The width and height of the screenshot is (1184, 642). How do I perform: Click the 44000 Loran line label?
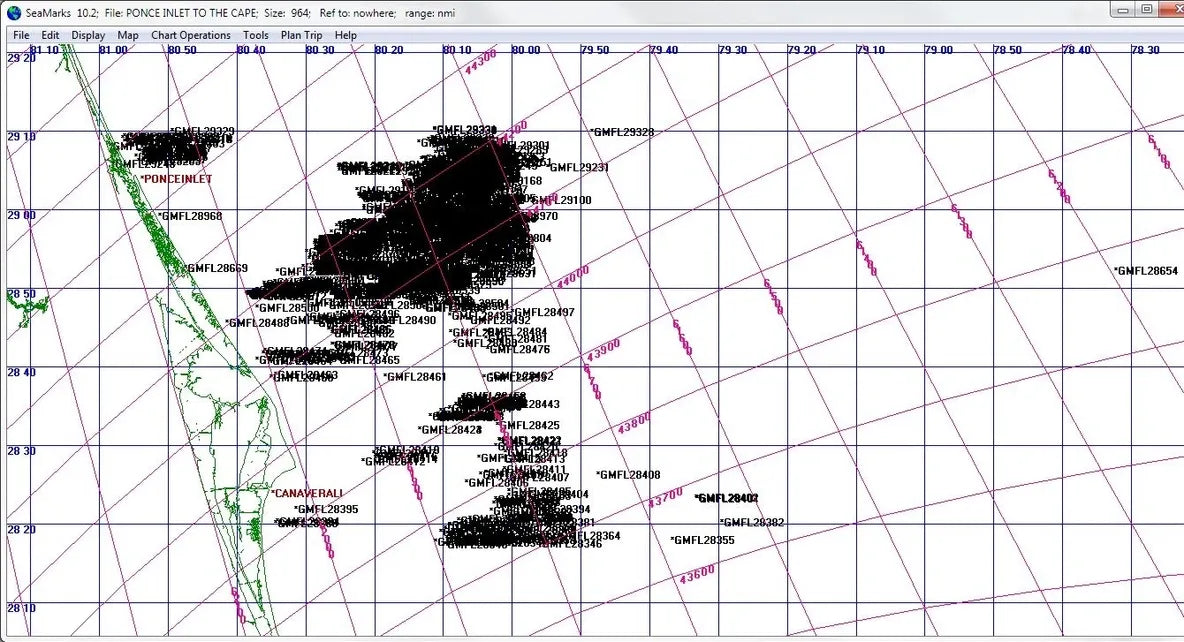click(572, 277)
